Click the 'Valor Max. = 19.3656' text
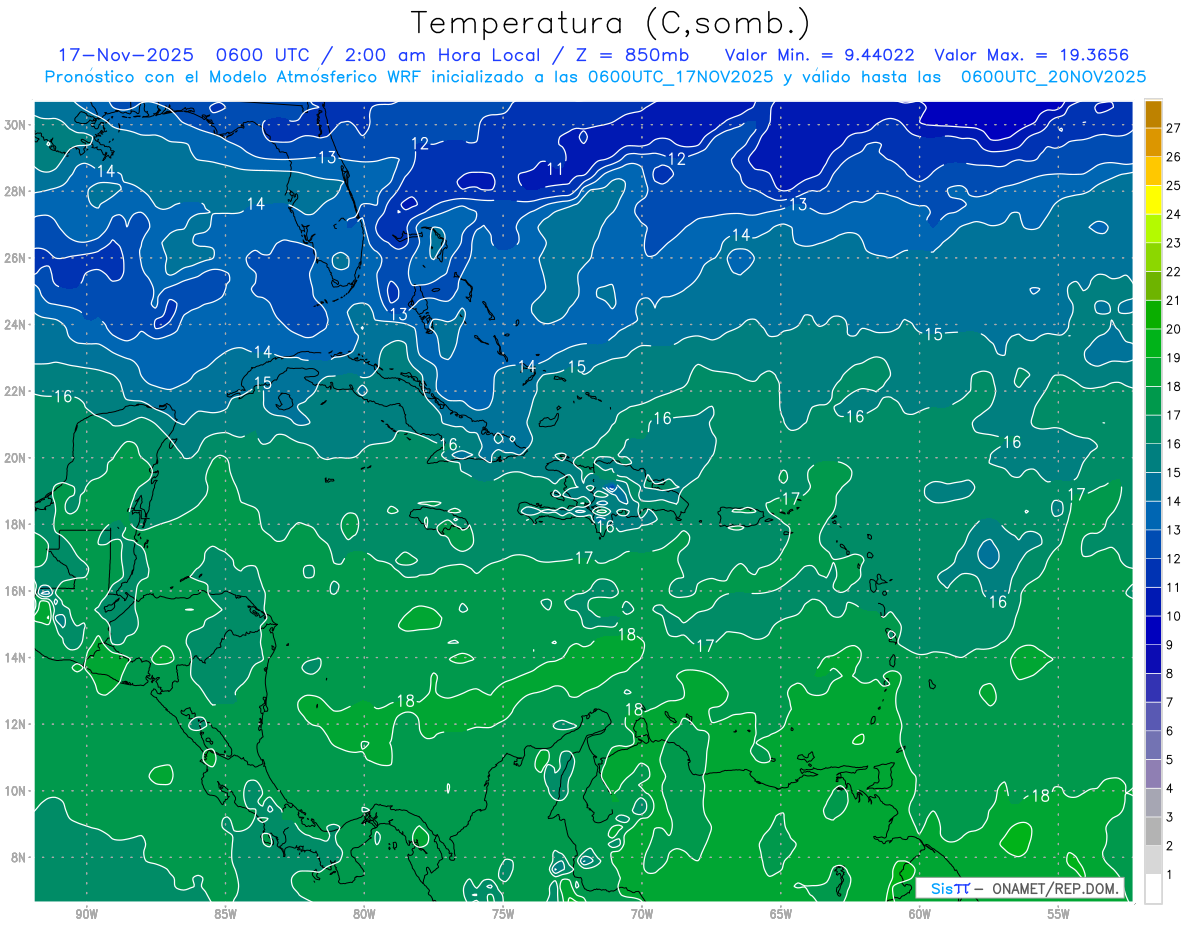Image resolution: width=1200 pixels, height=927 pixels. pyautogui.click(x=1031, y=55)
